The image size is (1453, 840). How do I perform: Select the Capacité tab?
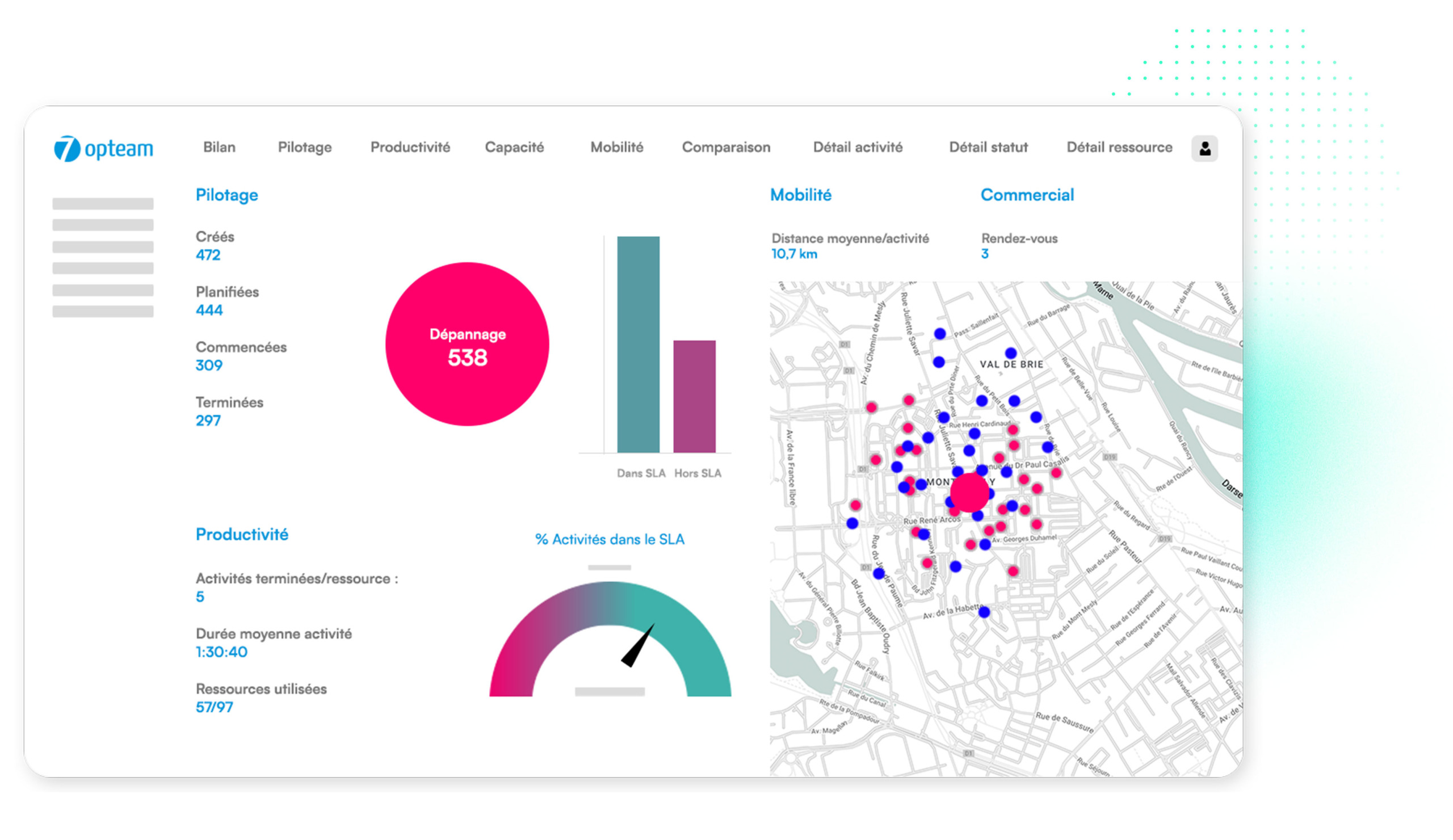coord(514,148)
